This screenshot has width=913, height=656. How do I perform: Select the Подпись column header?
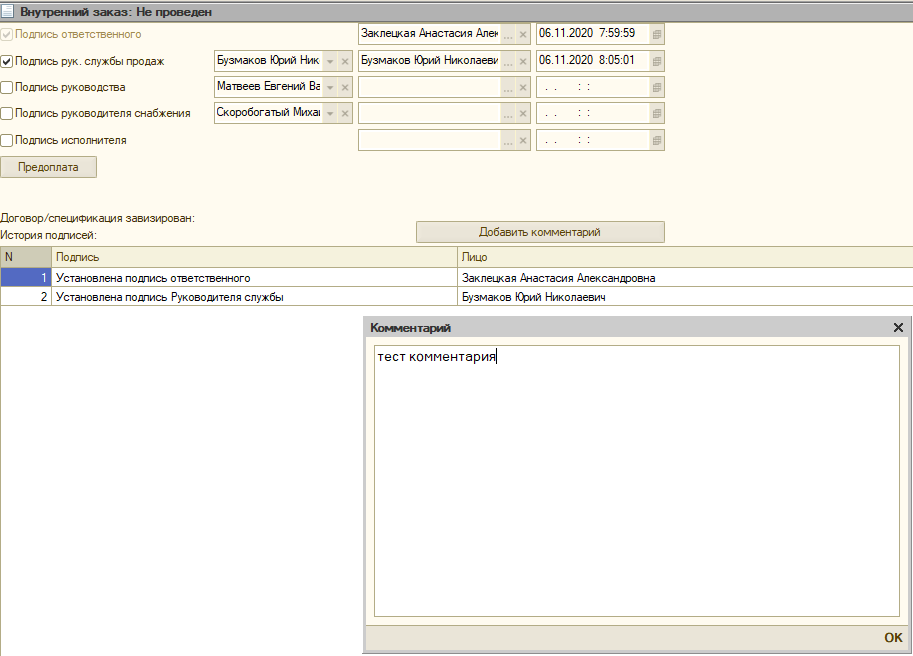click(254, 257)
